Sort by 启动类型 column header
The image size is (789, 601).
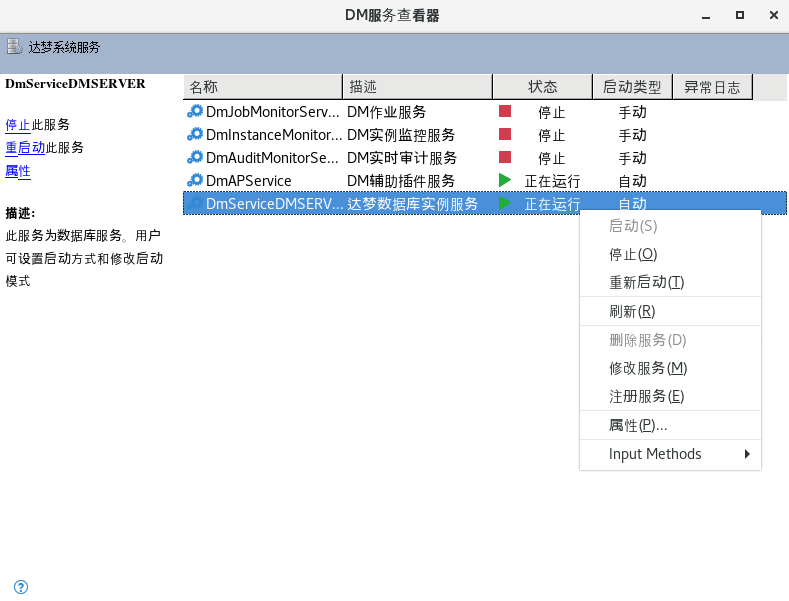(633, 87)
